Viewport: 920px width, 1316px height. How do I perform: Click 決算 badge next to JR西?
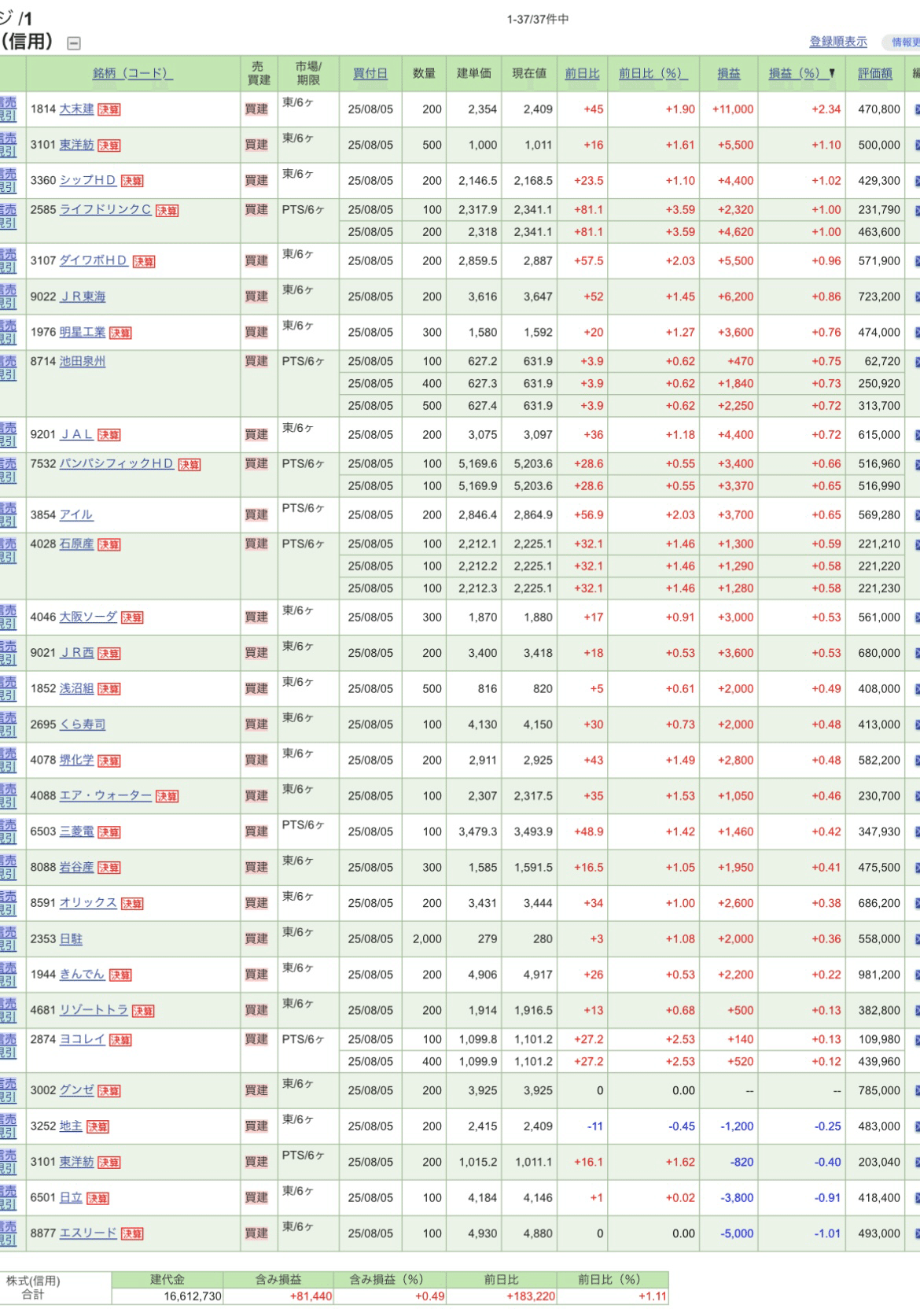(109, 654)
